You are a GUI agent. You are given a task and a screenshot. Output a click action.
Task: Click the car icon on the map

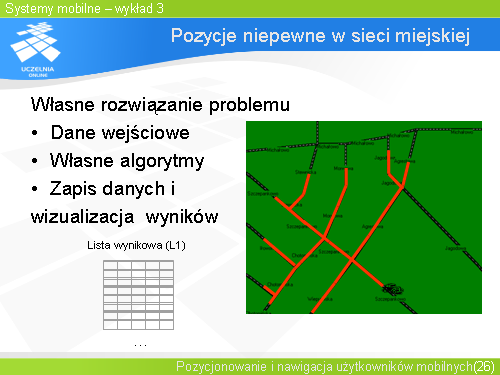(393, 289)
